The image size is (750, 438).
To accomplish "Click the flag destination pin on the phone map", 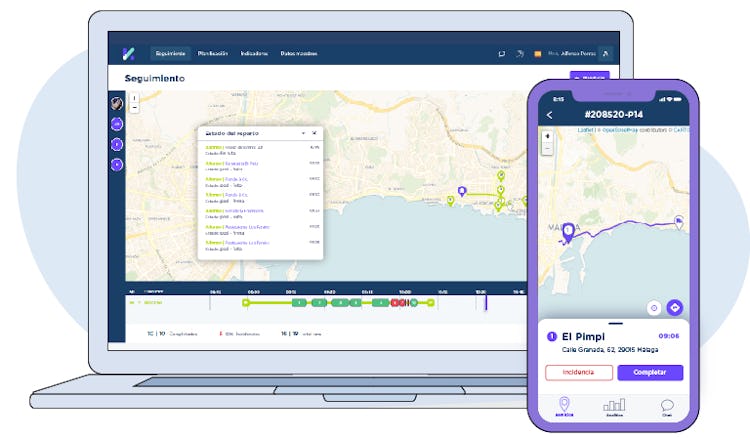I will (679, 222).
